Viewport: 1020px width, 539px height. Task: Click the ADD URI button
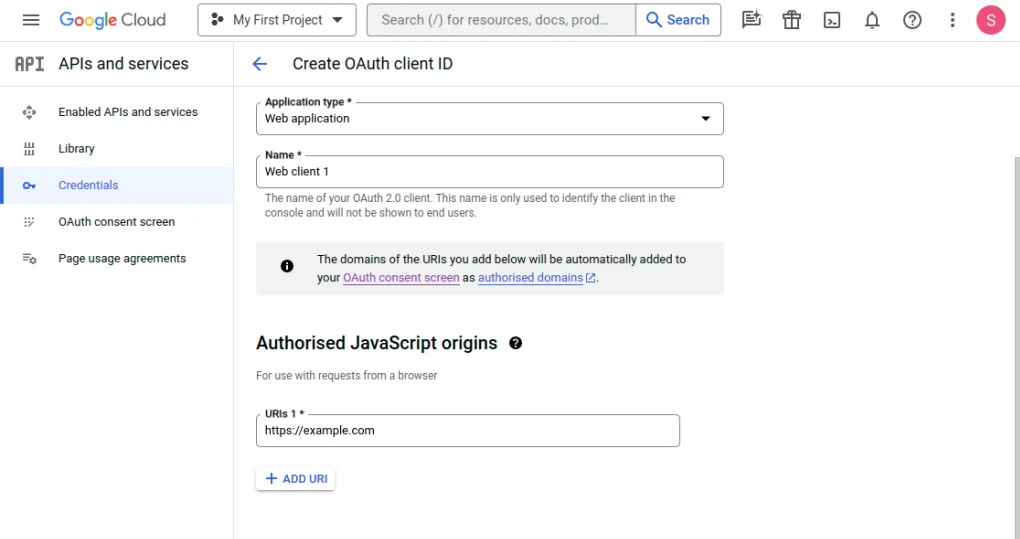coord(296,479)
